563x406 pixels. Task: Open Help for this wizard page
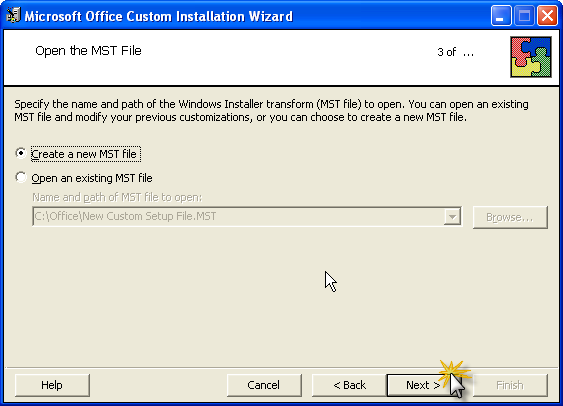(52, 385)
